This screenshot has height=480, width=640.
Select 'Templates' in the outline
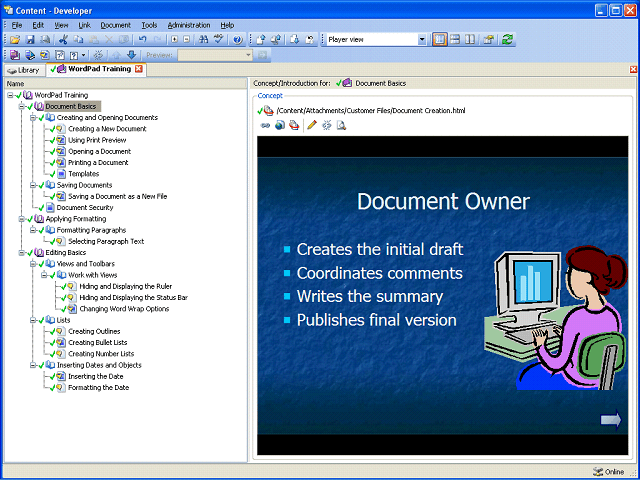click(x=84, y=174)
